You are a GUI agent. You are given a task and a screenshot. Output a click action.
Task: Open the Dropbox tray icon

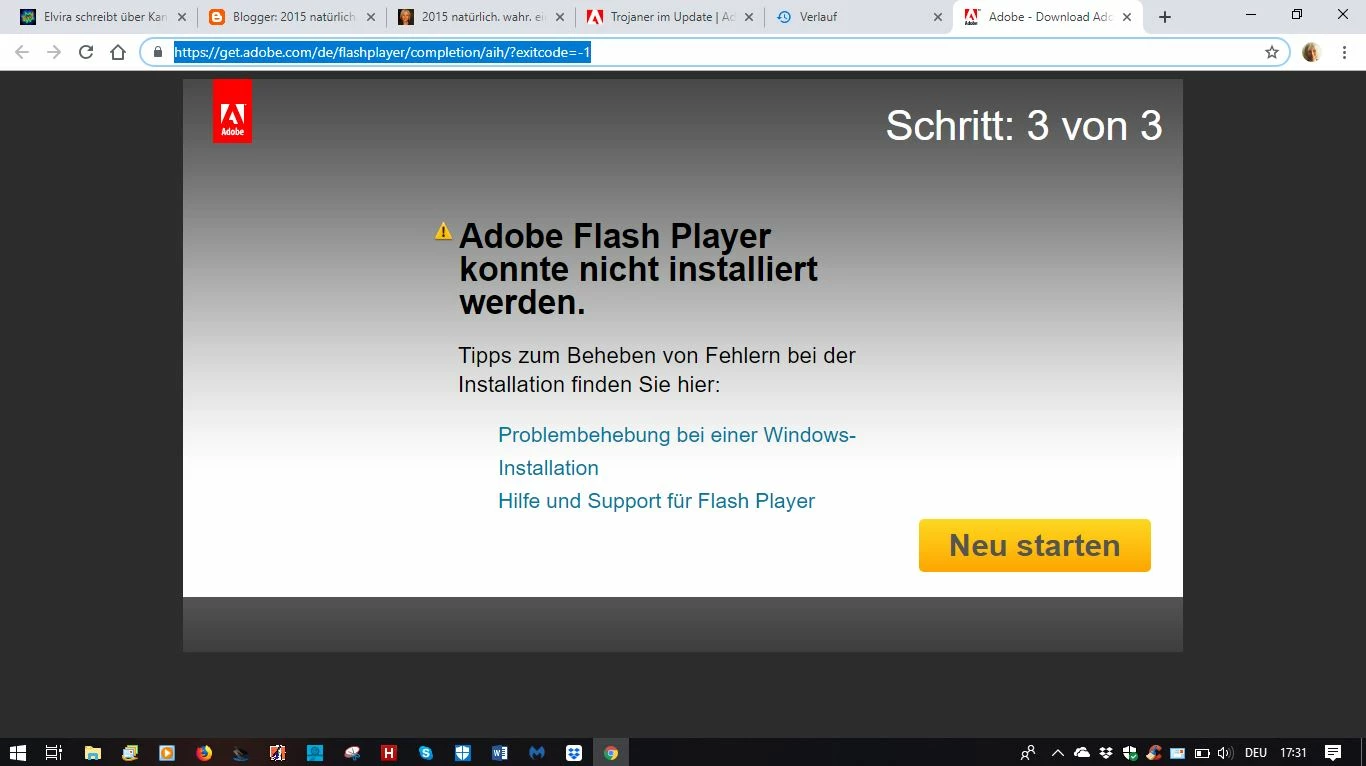point(1105,753)
